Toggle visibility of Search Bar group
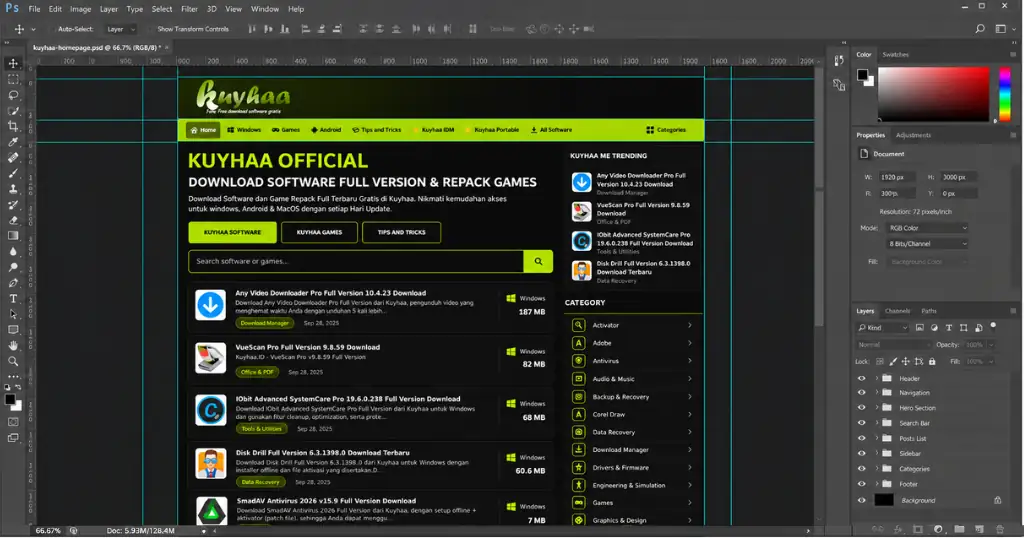Image resolution: width=1024 pixels, height=538 pixels. click(x=861, y=422)
